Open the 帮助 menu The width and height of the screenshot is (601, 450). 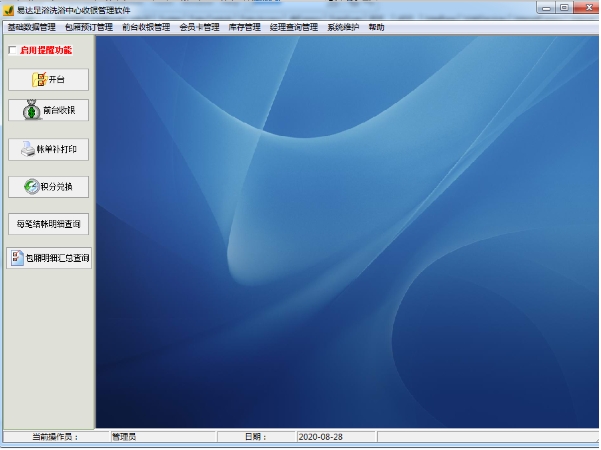click(376, 27)
